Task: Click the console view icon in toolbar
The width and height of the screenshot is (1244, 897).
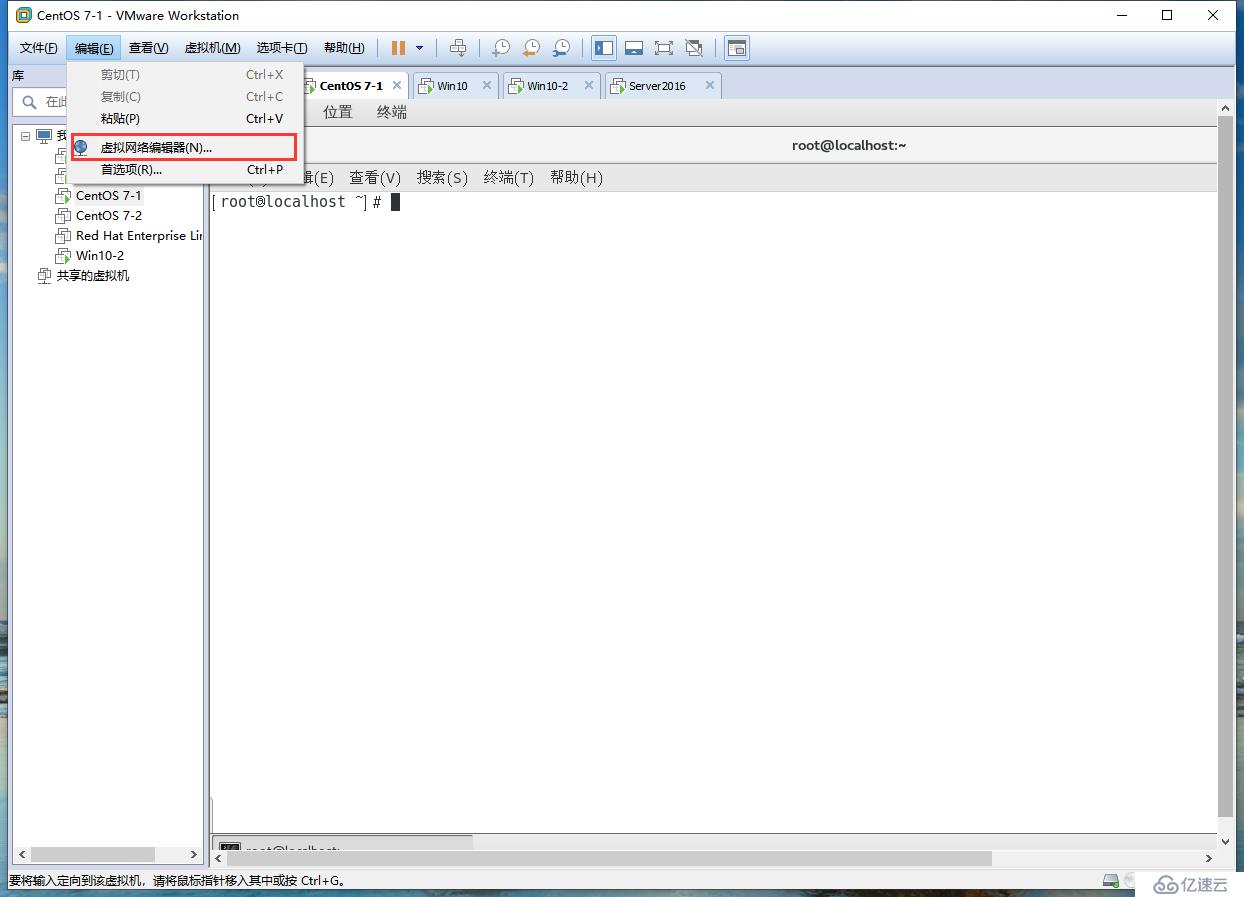Action: [737, 48]
